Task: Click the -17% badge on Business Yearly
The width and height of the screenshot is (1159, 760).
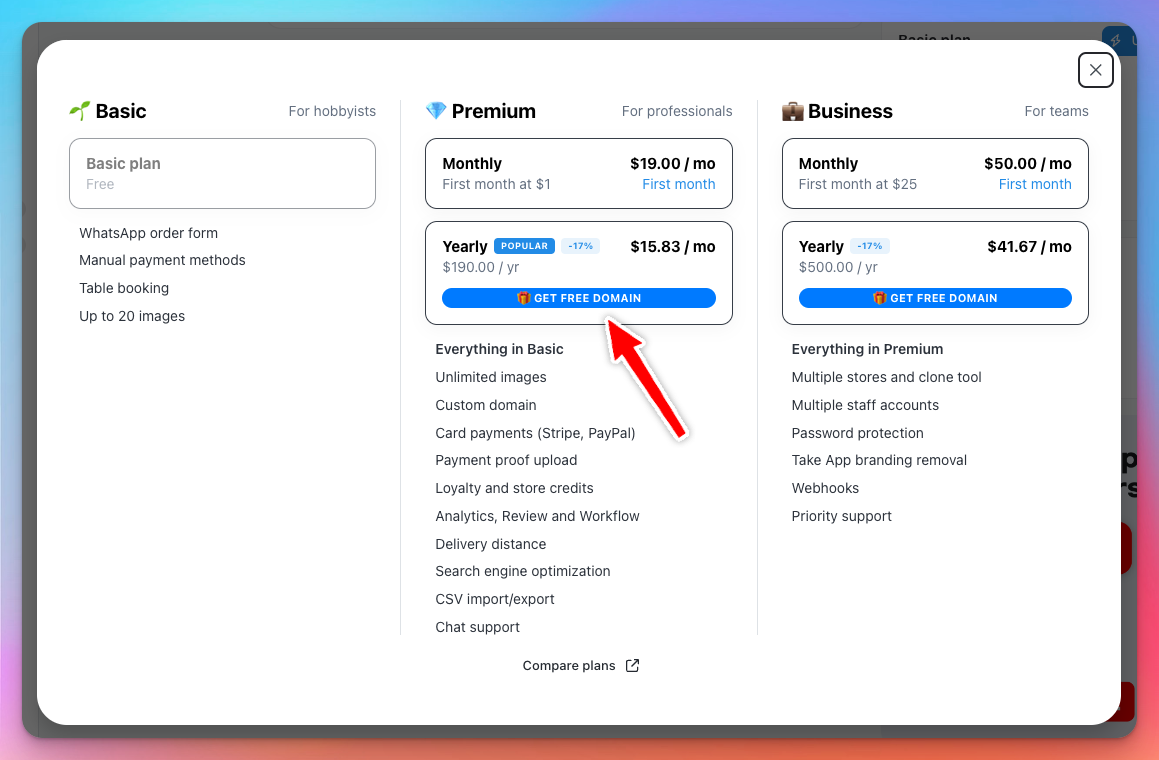Action: pos(870,246)
